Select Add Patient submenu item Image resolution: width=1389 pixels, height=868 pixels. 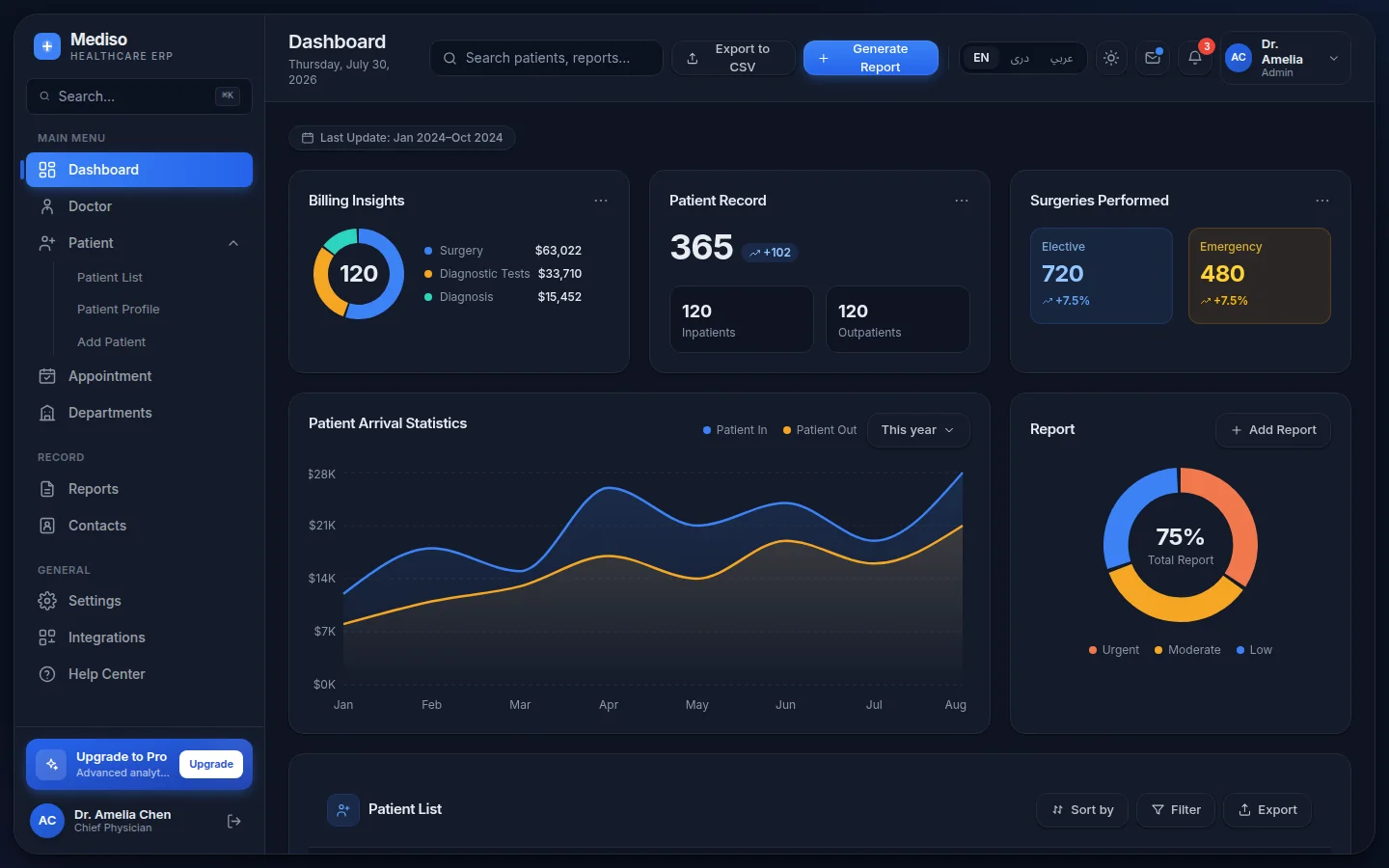pyautogui.click(x=112, y=342)
